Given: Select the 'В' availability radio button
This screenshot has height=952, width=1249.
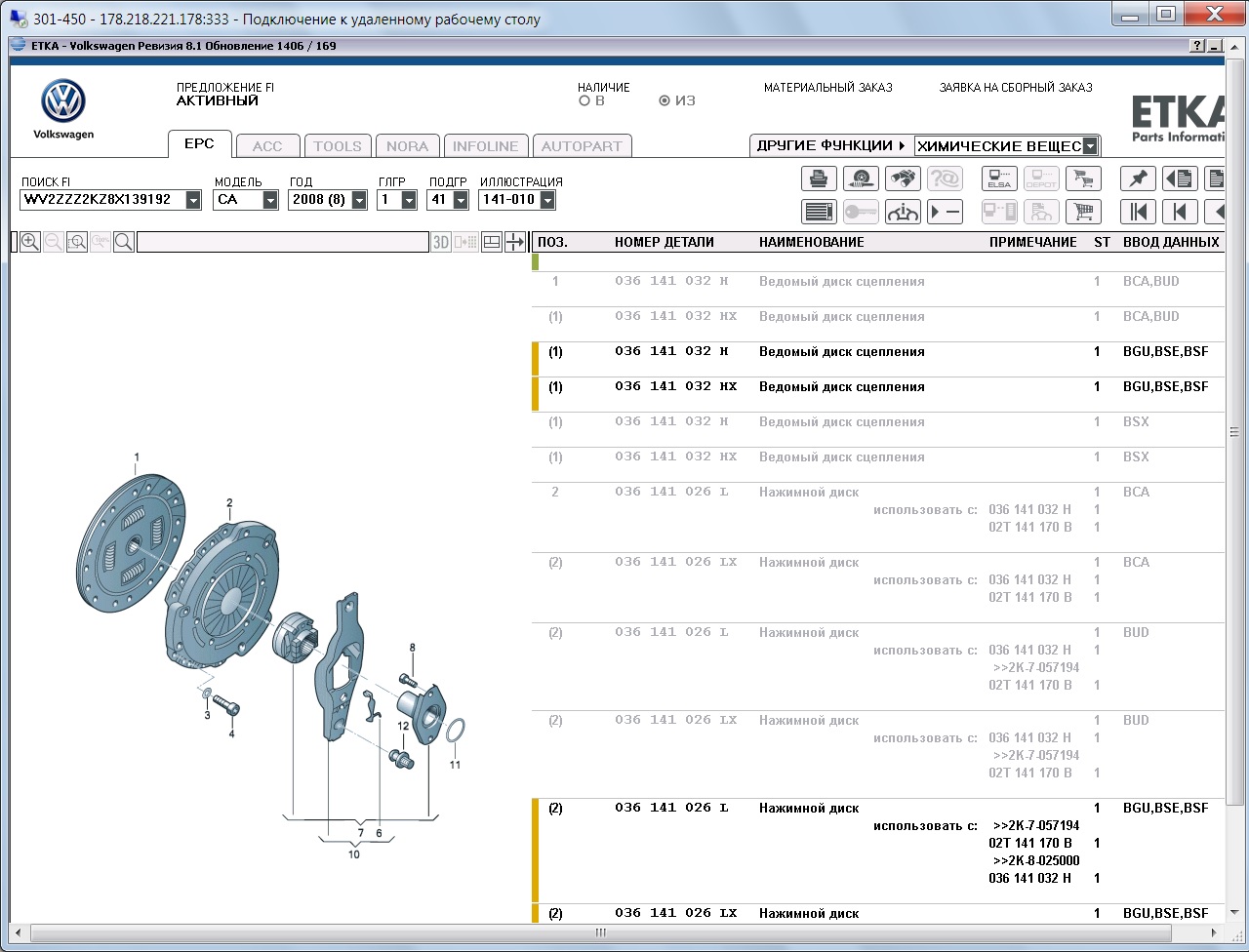Looking at the screenshot, I should click(x=584, y=100).
